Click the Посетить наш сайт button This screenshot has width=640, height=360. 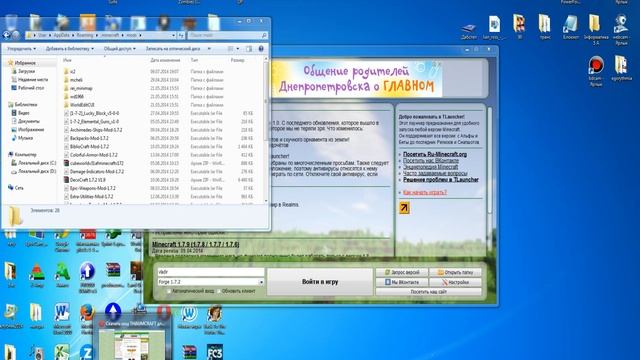click(x=429, y=292)
